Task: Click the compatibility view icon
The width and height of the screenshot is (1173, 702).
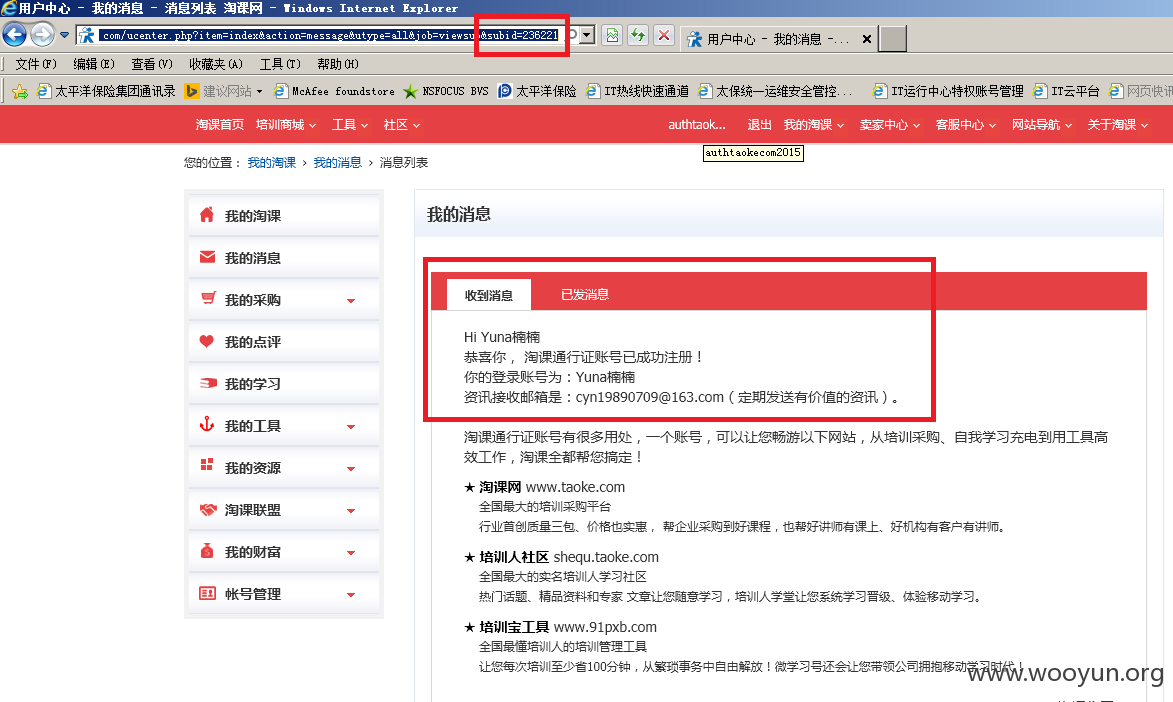Action: pyautogui.click(x=613, y=35)
